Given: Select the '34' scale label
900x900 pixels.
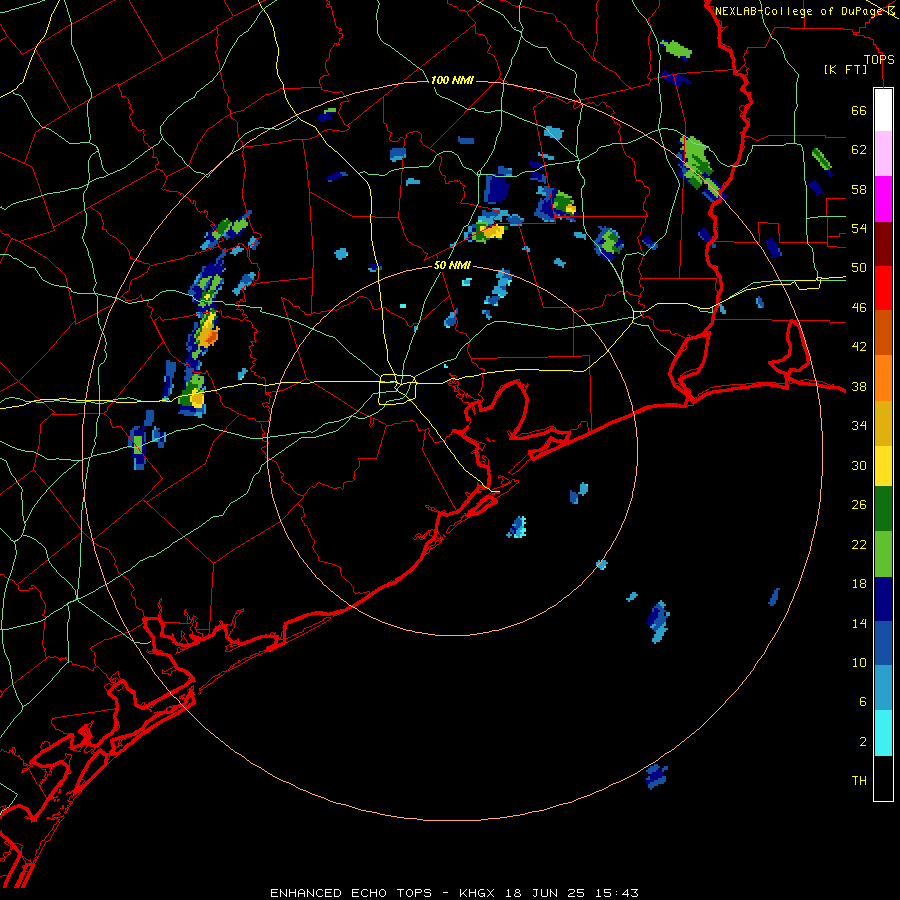Looking at the screenshot, I should [859, 426].
